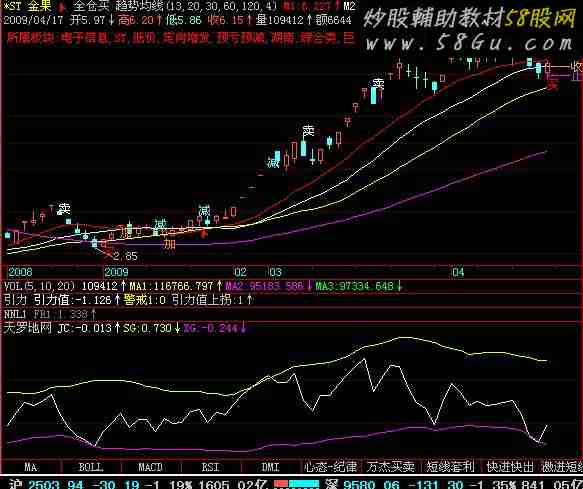Switch to the RSI tab

(210, 467)
